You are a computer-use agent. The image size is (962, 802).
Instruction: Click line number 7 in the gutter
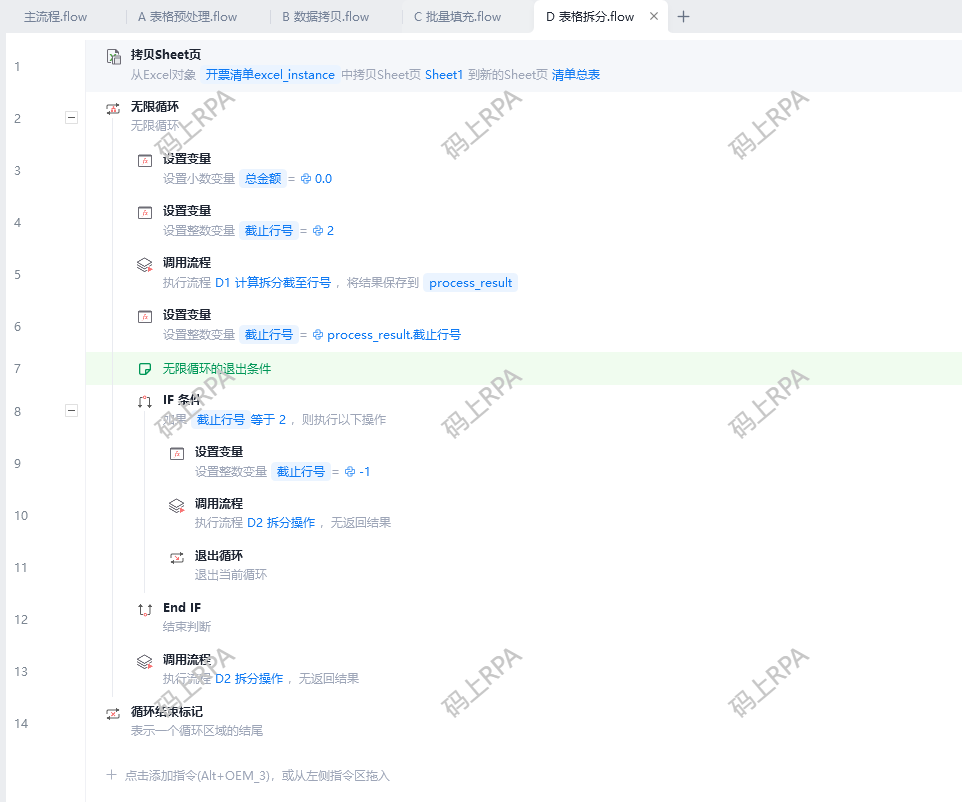coord(17,369)
